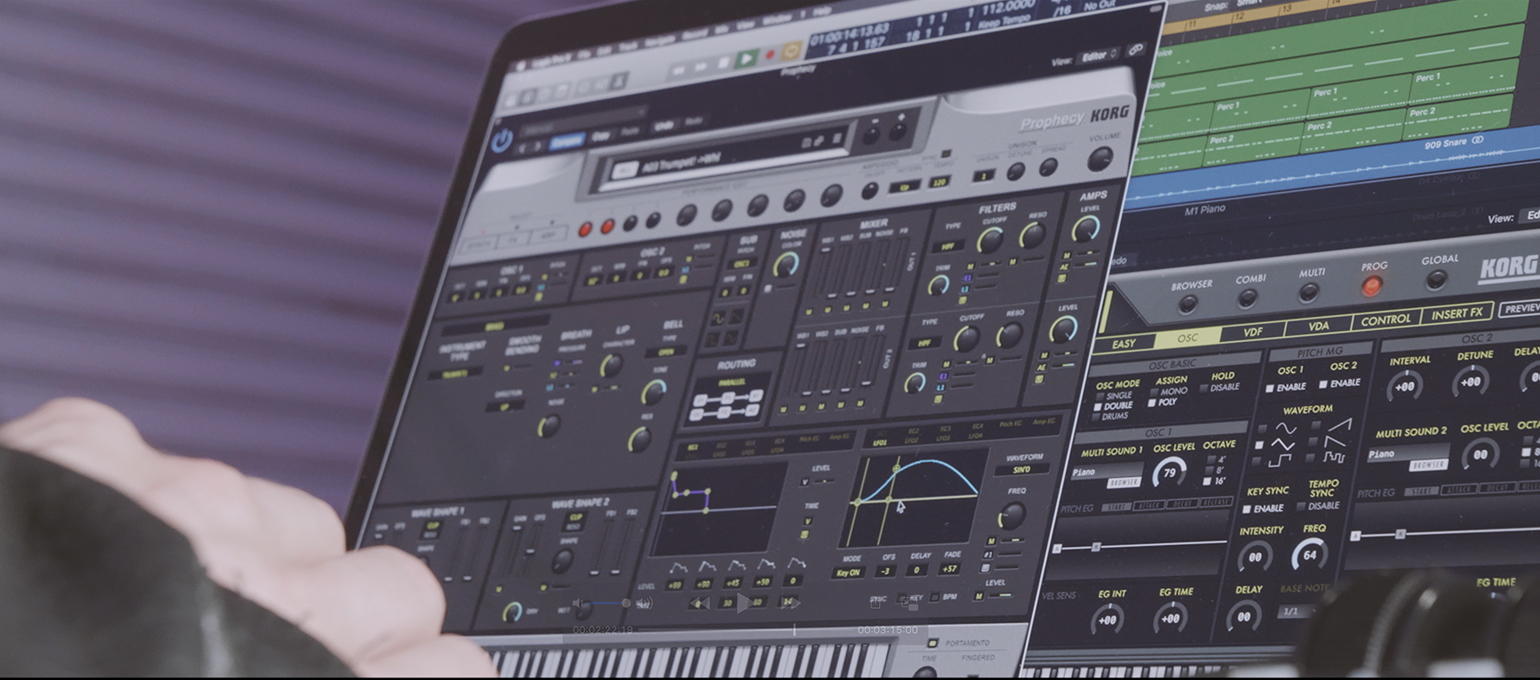The image size is (1540, 680).
Task: Toggle KEY SYNC ENABLE in M1
Action: pos(1263,509)
